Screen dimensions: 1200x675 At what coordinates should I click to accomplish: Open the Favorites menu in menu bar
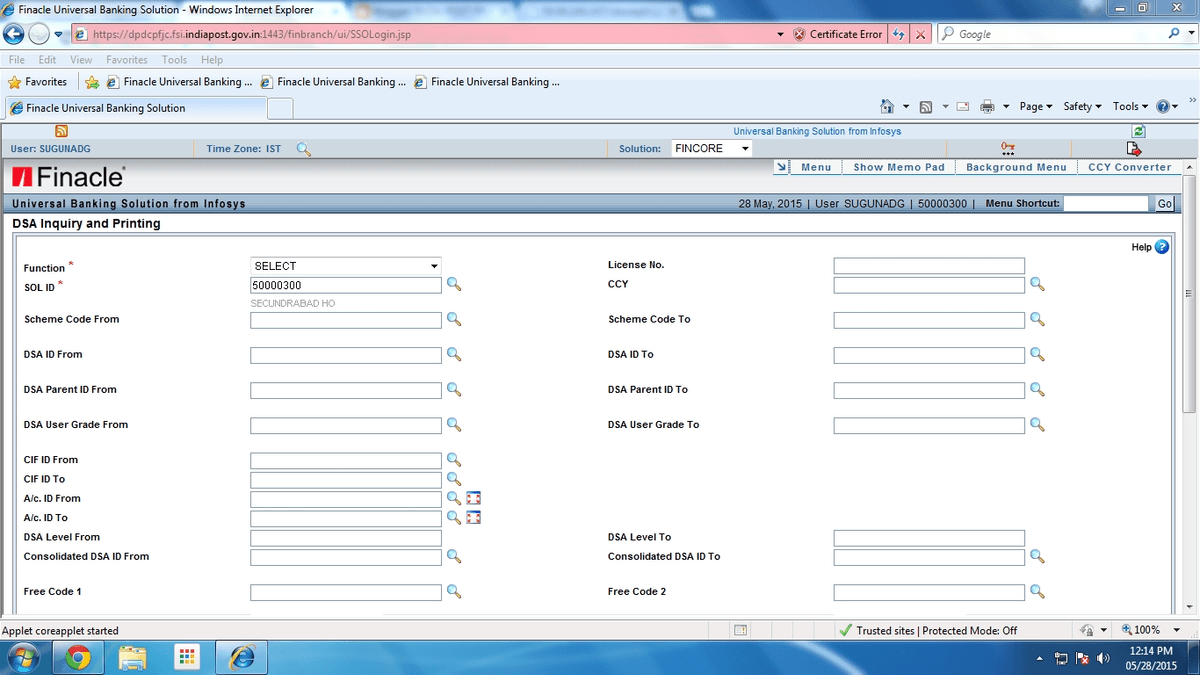click(x=126, y=60)
